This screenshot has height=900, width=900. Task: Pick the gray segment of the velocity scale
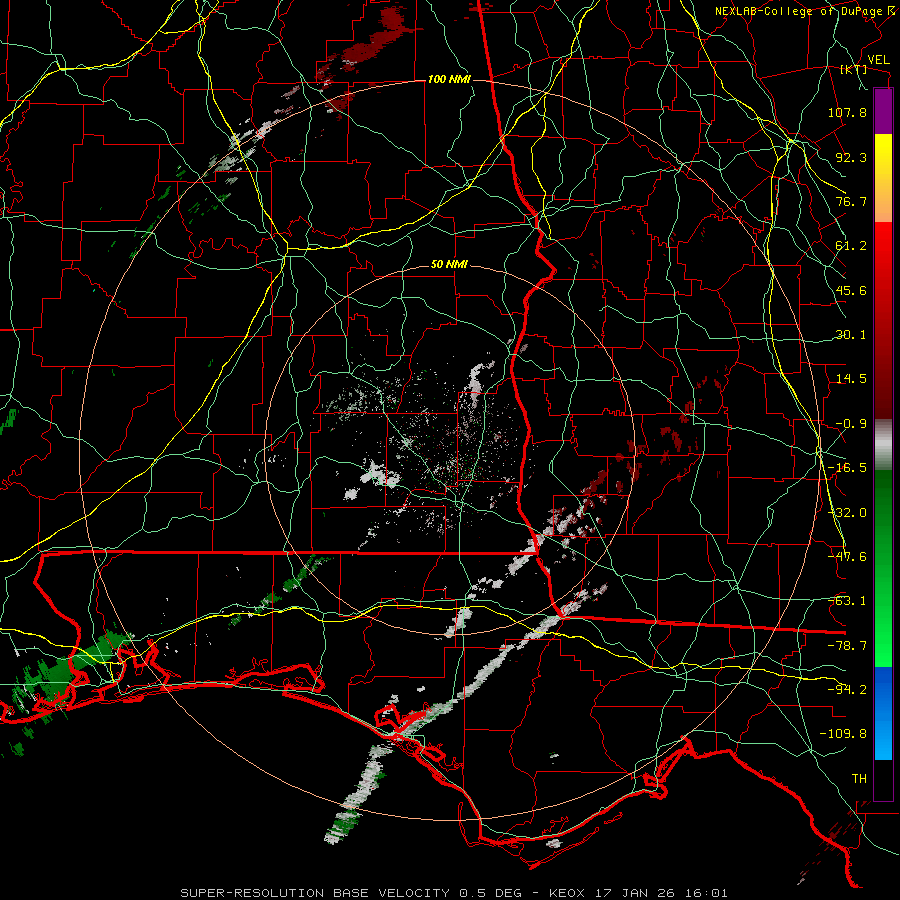click(883, 445)
